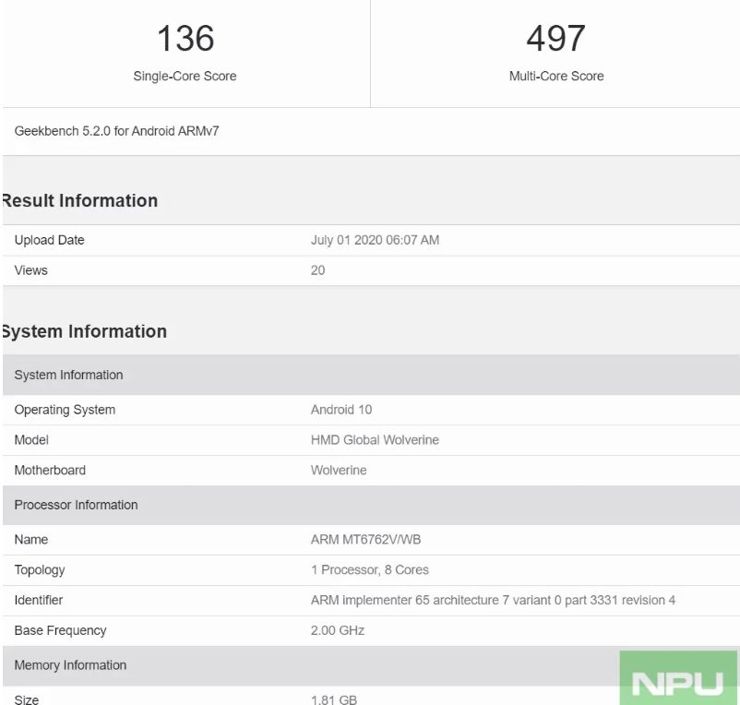Select the Multi-Core Score label
Image resolution: width=740 pixels, height=705 pixels.
tap(556, 76)
